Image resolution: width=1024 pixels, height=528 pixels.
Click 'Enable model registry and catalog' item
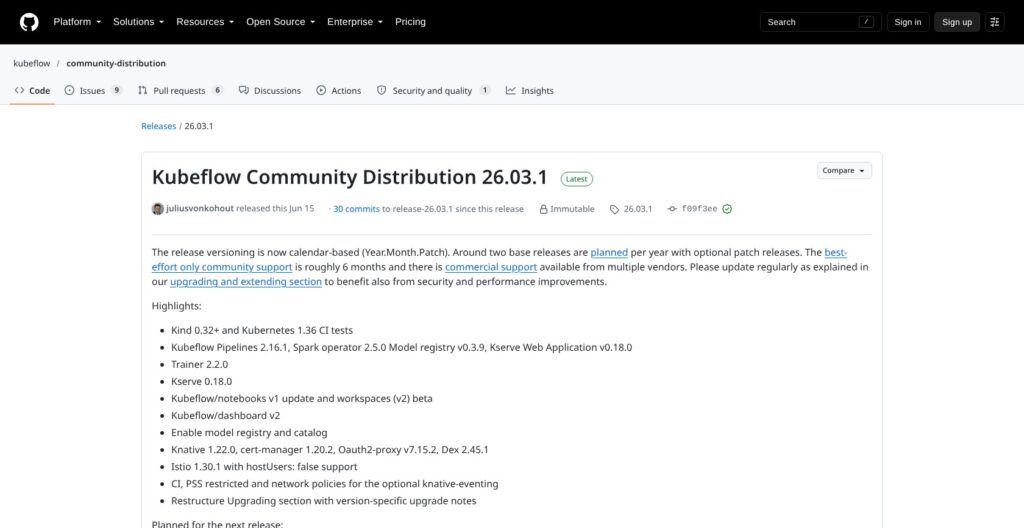[249, 433]
